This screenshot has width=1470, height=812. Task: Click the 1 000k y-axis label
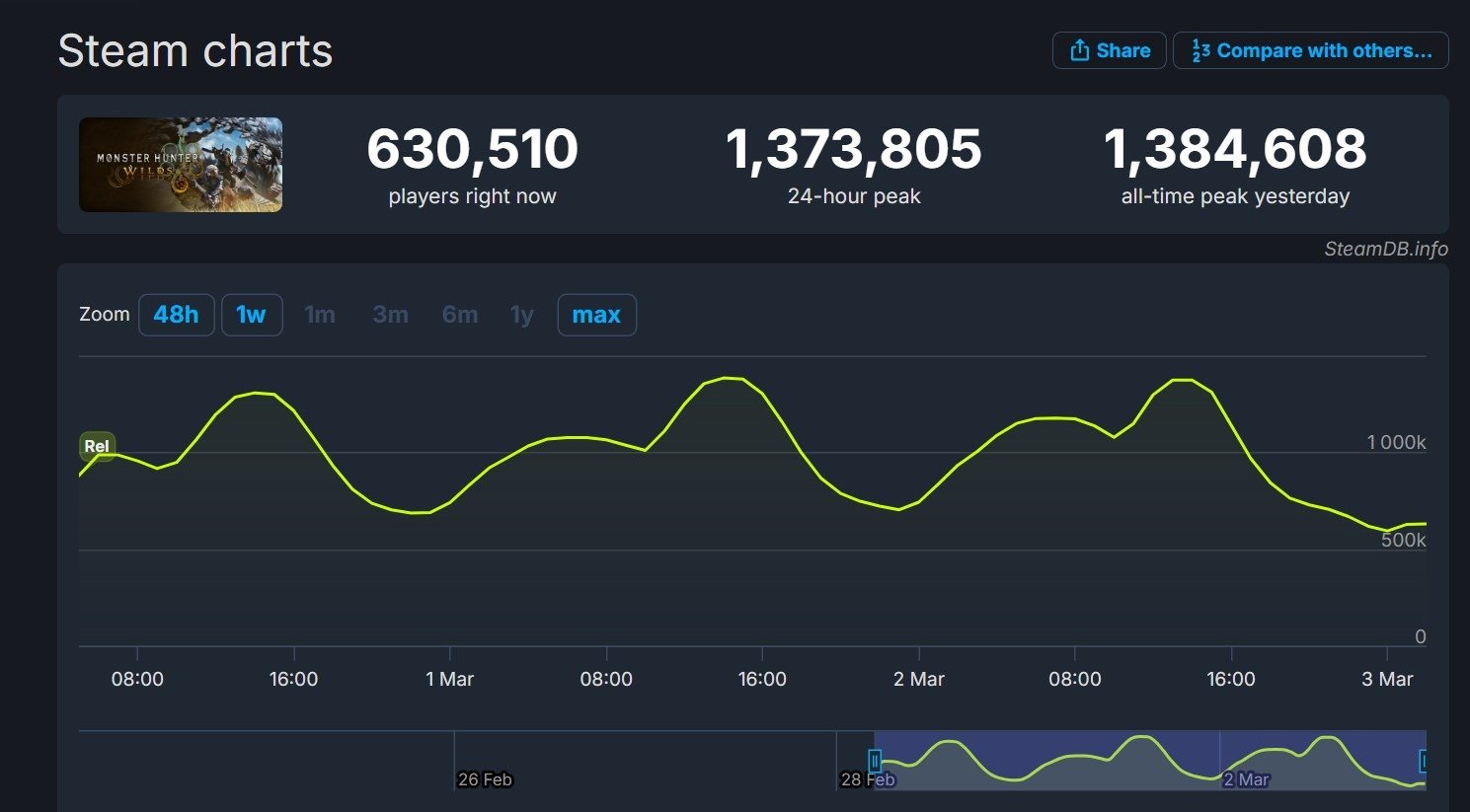point(1396,442)
